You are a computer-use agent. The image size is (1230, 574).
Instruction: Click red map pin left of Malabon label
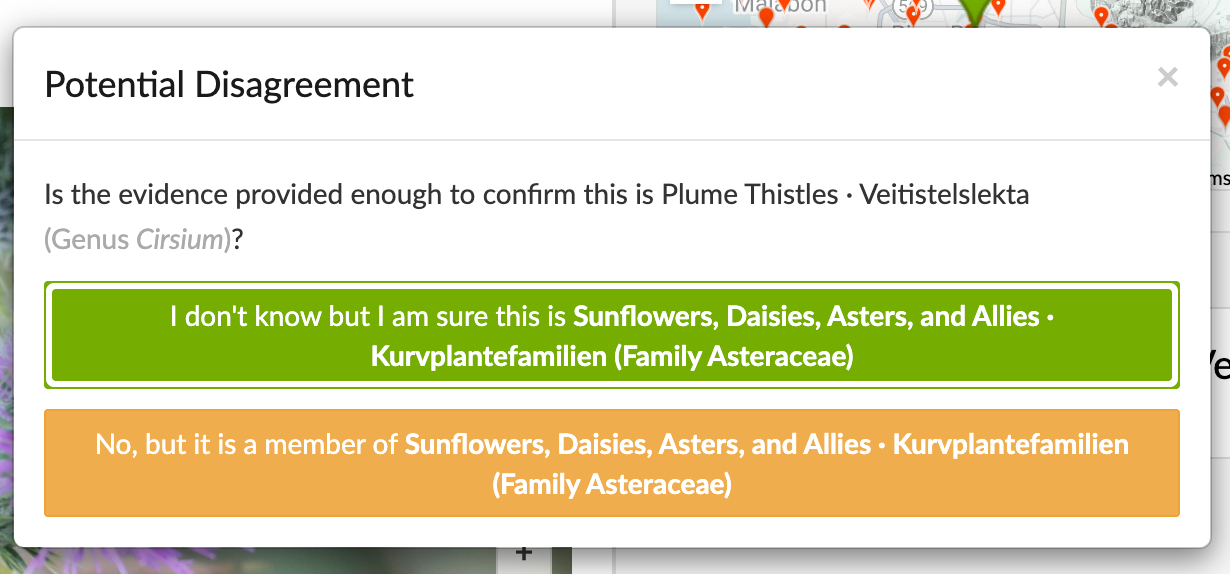(x=702, y=11)
